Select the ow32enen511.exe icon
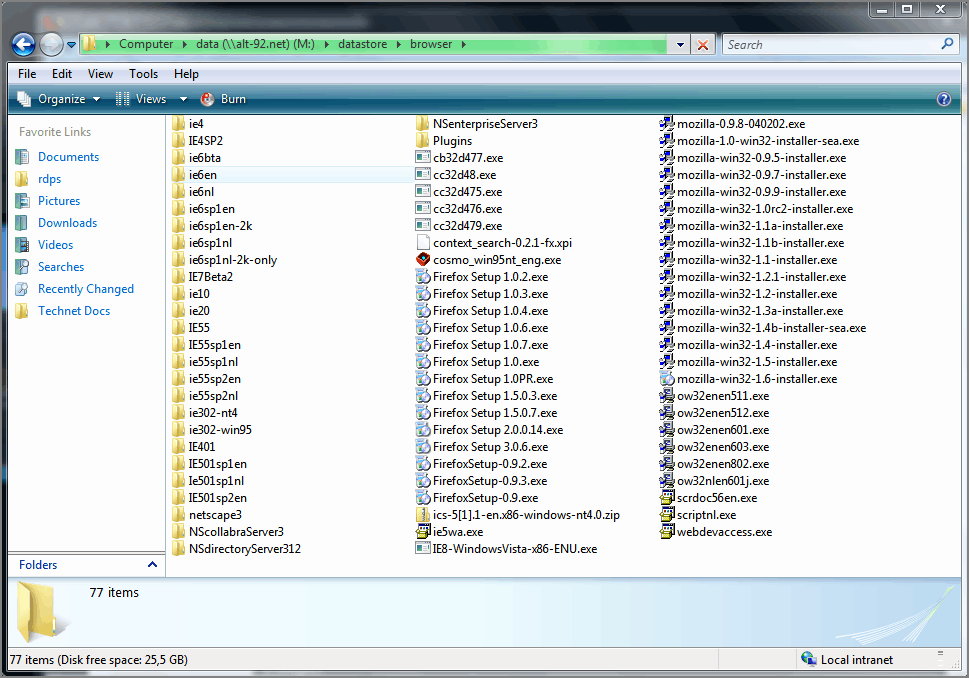Image resolution: width=969 pixels, height=678 pixels. (x=667, y=396)
